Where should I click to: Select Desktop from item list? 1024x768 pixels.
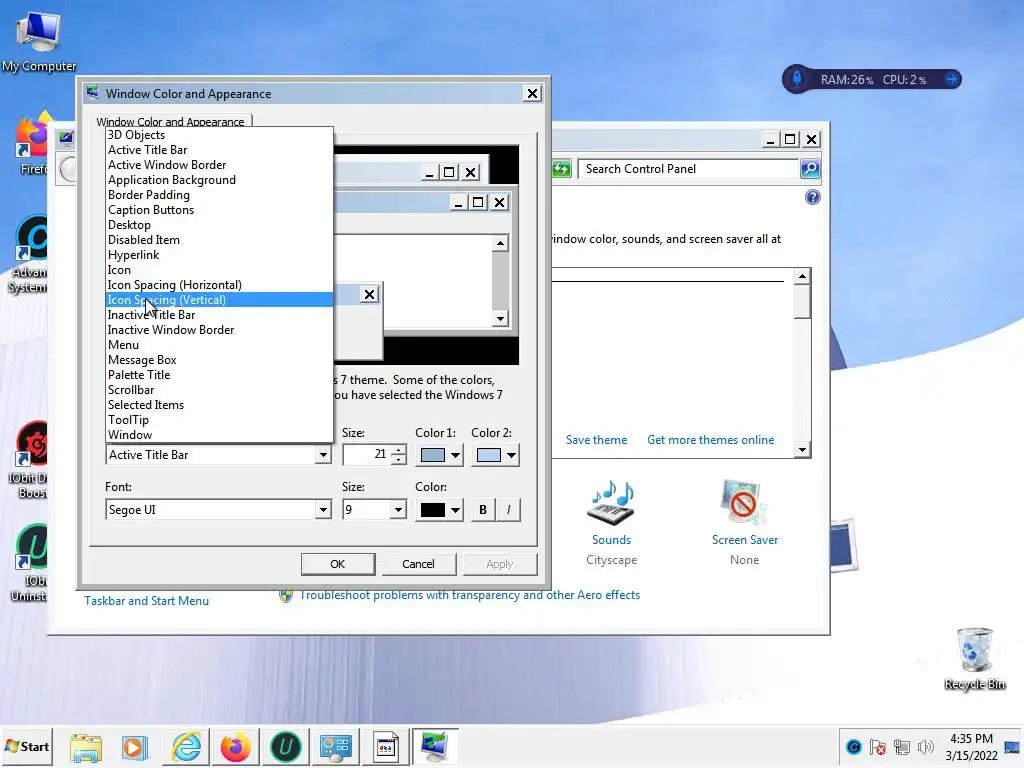click(x=219, y=225)
